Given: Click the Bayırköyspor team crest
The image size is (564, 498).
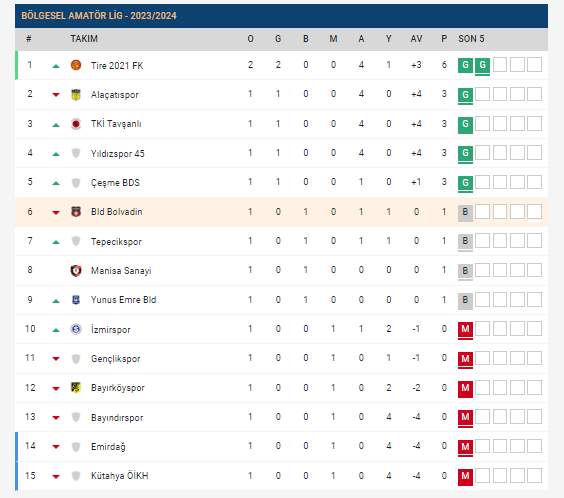Looking at the screenshot, I should tap(76, 388).
